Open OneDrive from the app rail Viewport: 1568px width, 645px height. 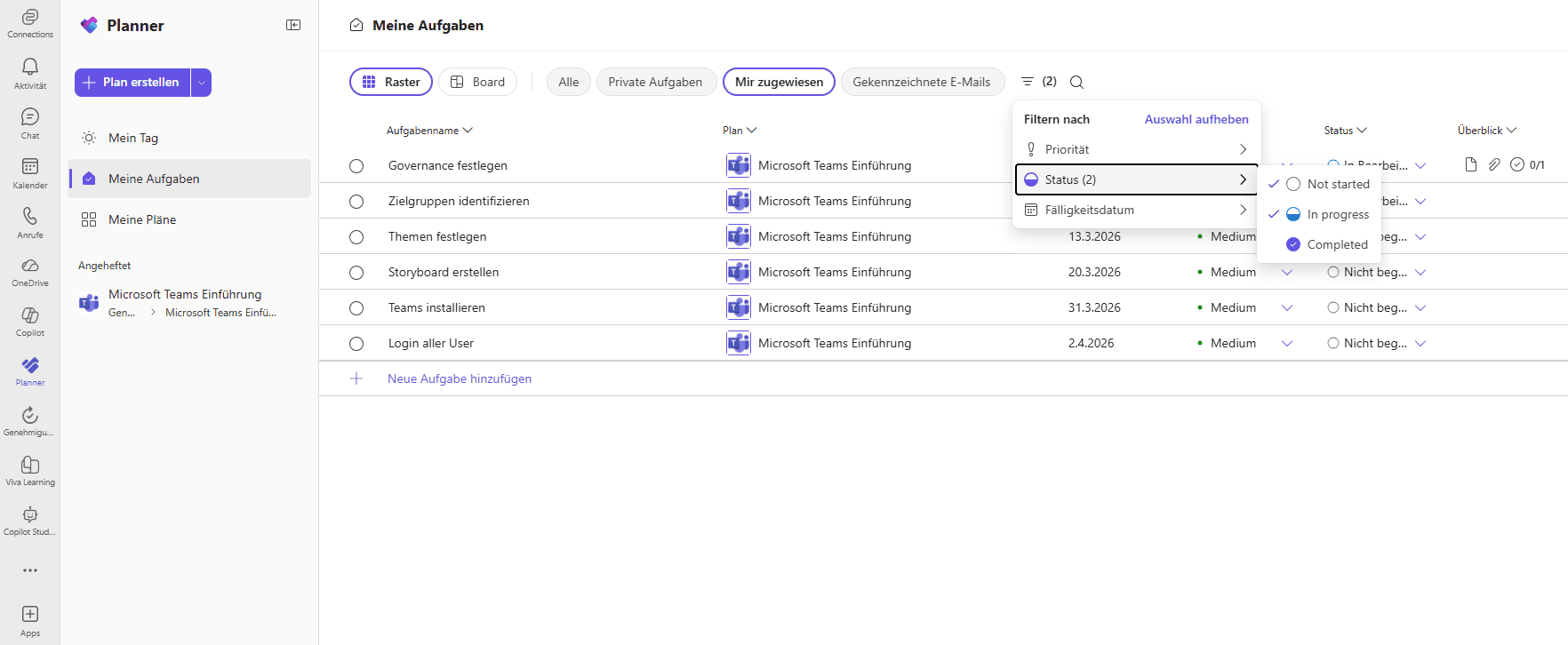tap(30, 272)
